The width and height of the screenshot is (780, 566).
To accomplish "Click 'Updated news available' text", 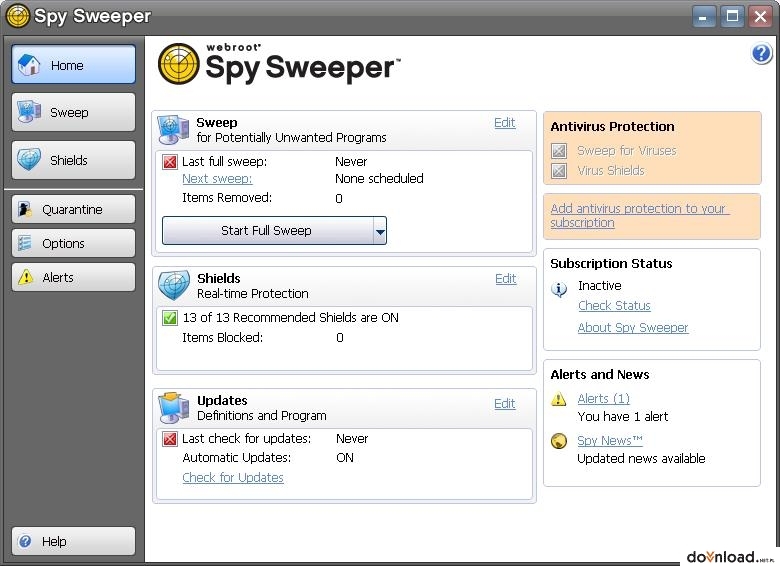I will point(641,459).
